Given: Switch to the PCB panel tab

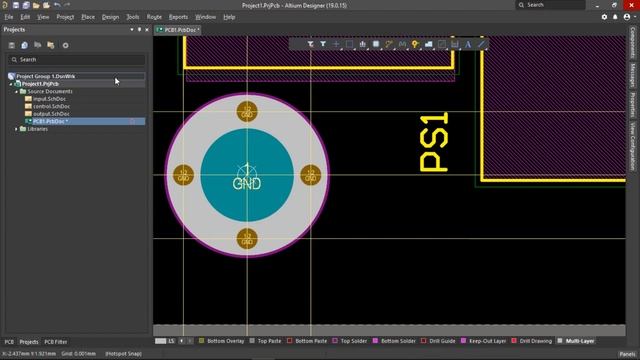Looking at the screenshot, I should 9,342.
